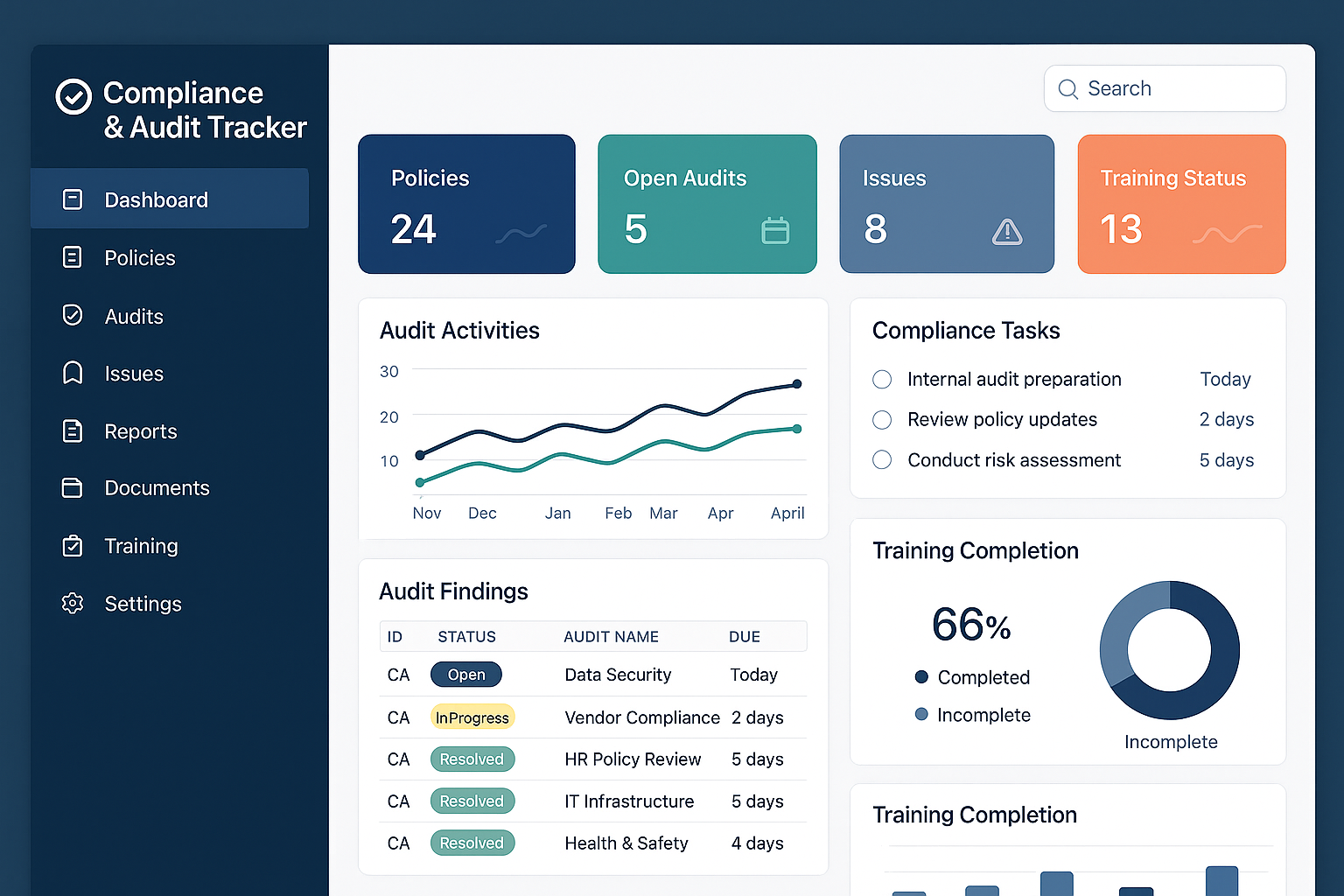The image size is (1344, 896).
Task: Click the trend line icon on Policies card
Action: click(x=521, y=233)
